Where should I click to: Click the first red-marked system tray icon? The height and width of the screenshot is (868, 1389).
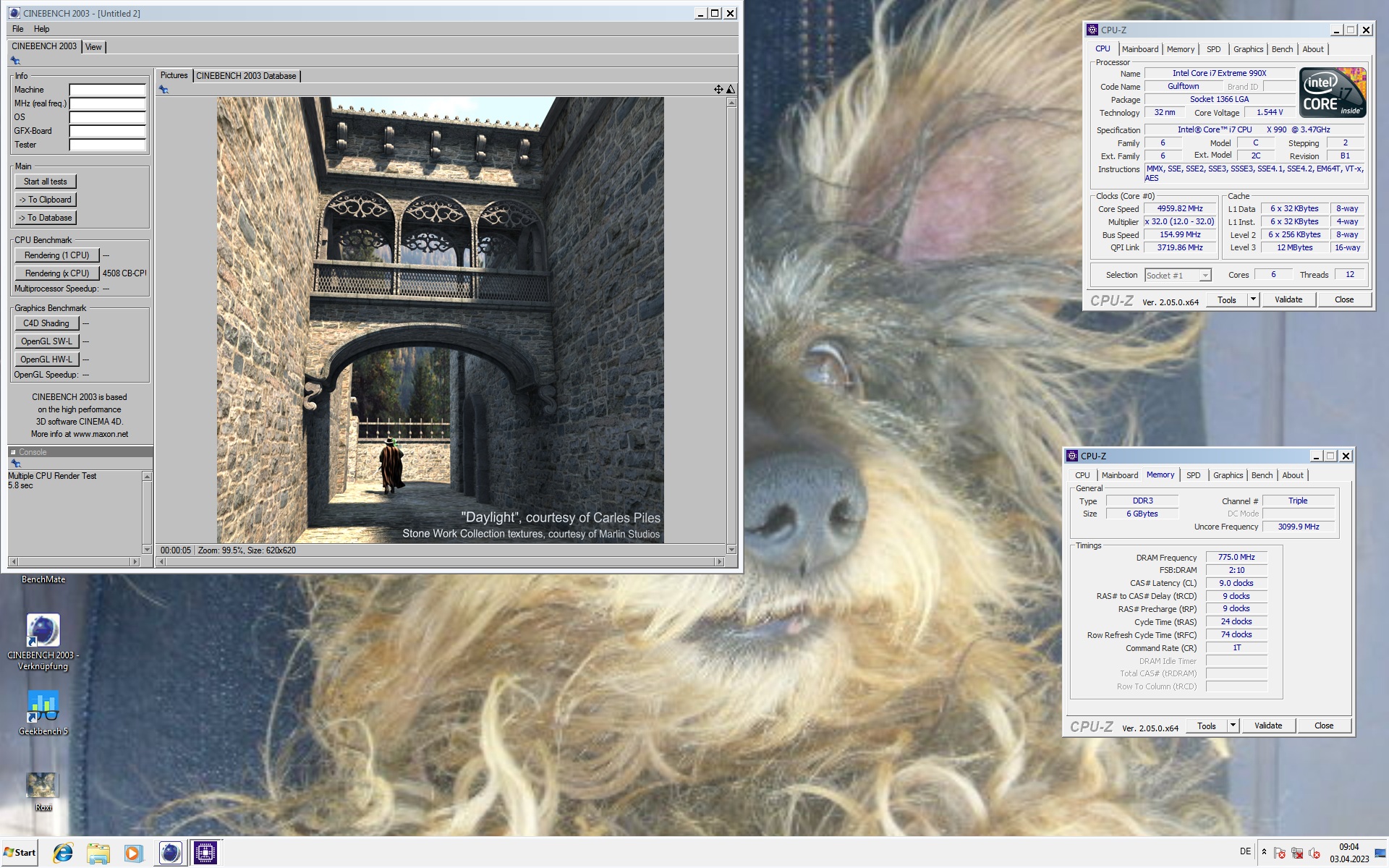click(x=1279, y=854)
